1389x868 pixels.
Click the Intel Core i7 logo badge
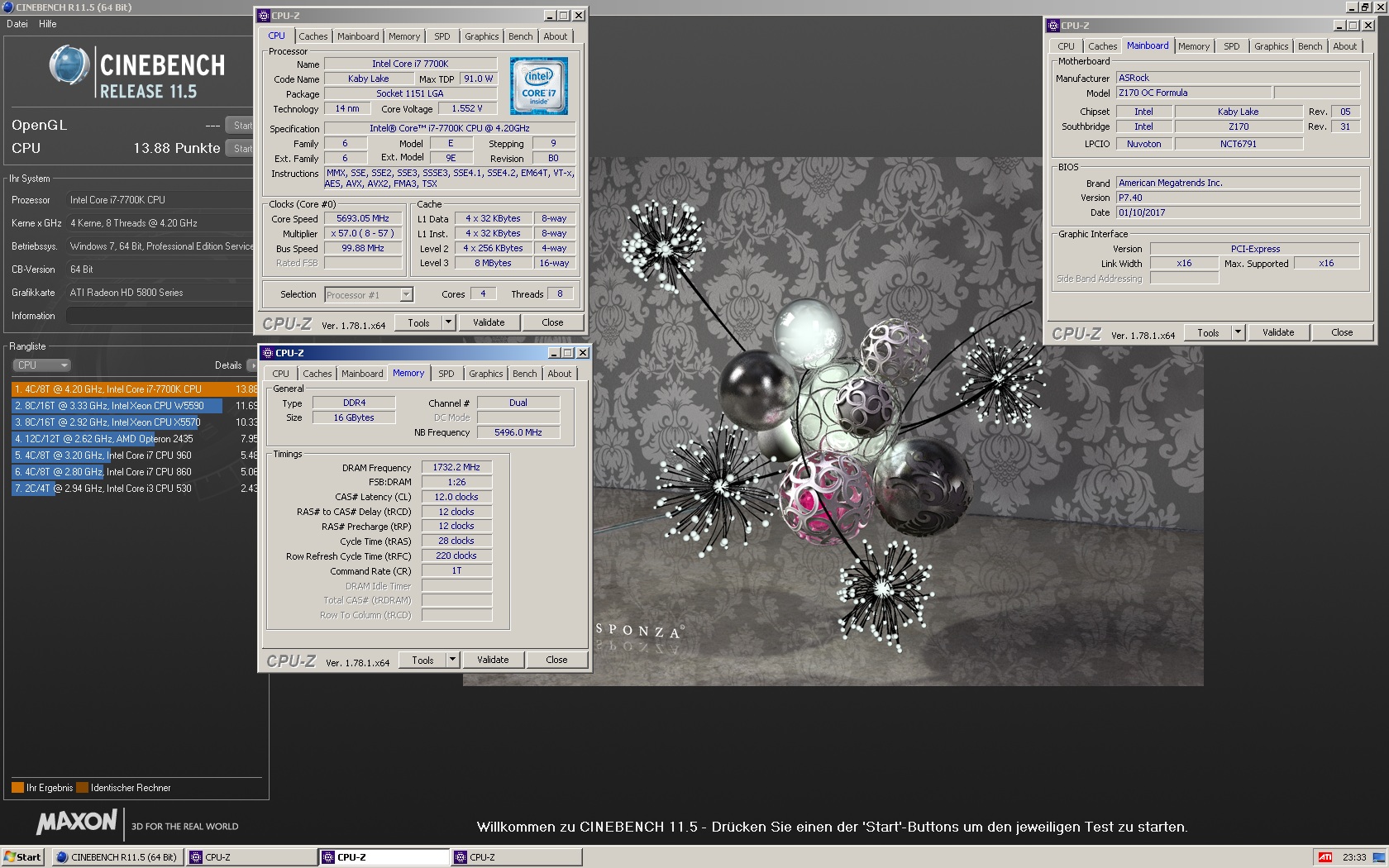pos(539,86)
